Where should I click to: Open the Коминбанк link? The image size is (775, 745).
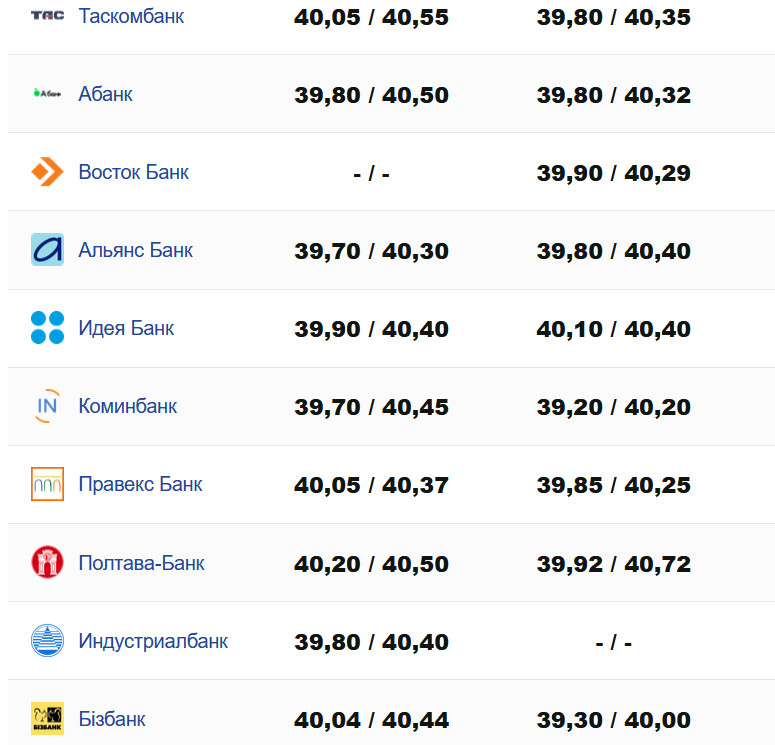point(128,406)
